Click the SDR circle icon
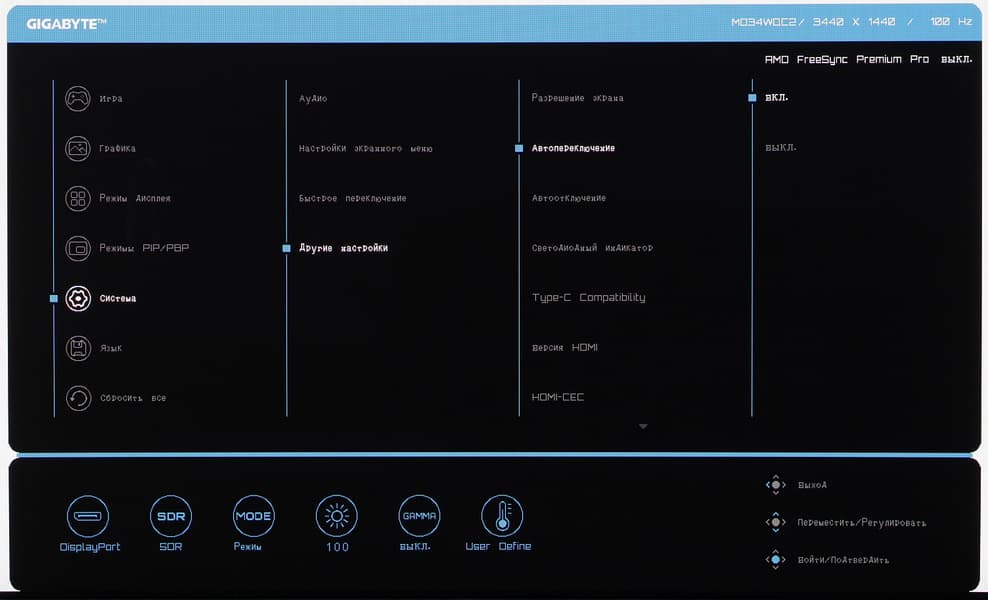 click(171, 516)
